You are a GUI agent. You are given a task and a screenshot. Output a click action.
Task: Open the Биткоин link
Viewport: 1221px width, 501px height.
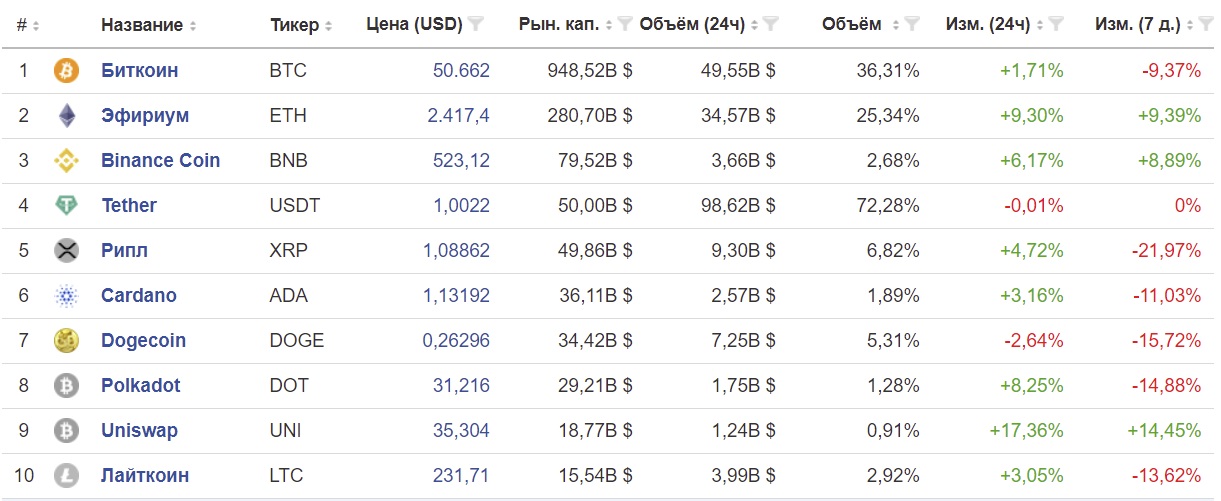coord(140,71)
